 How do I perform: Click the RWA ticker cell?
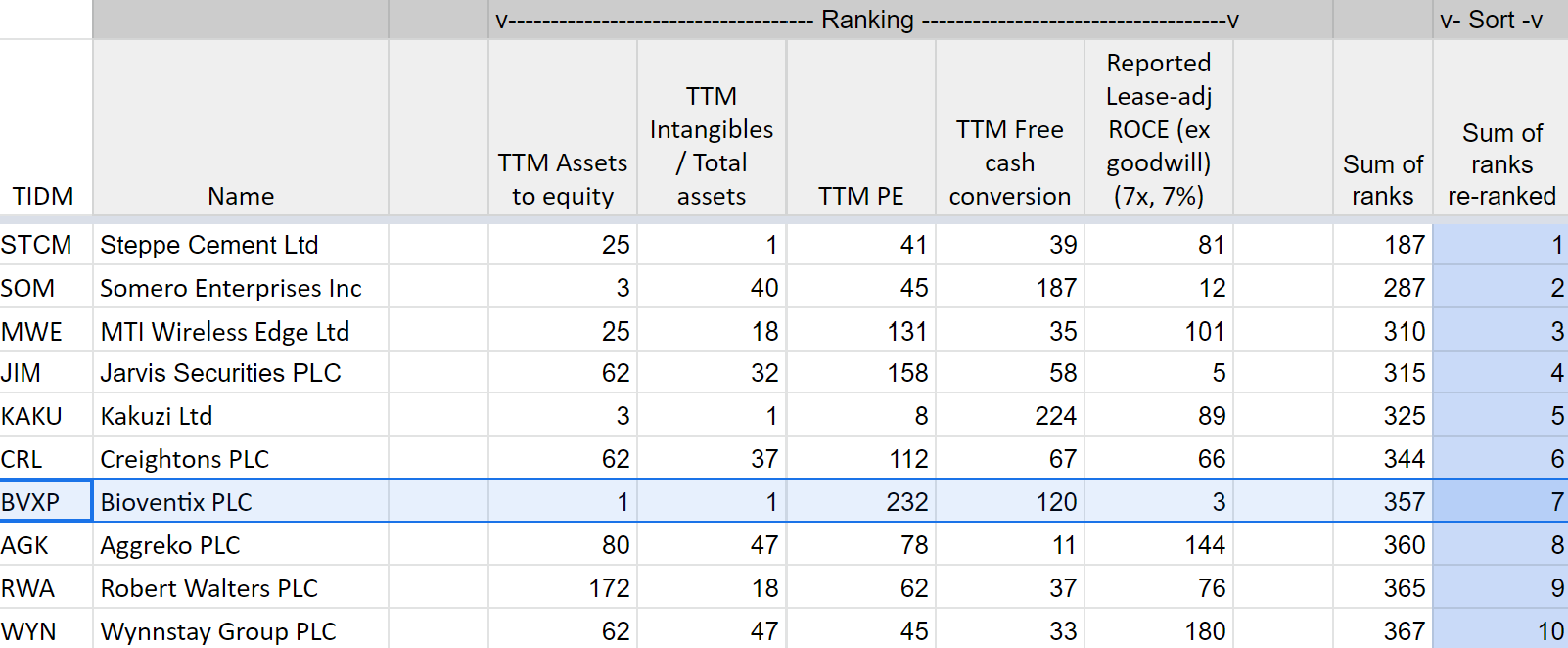pos(46,588)
